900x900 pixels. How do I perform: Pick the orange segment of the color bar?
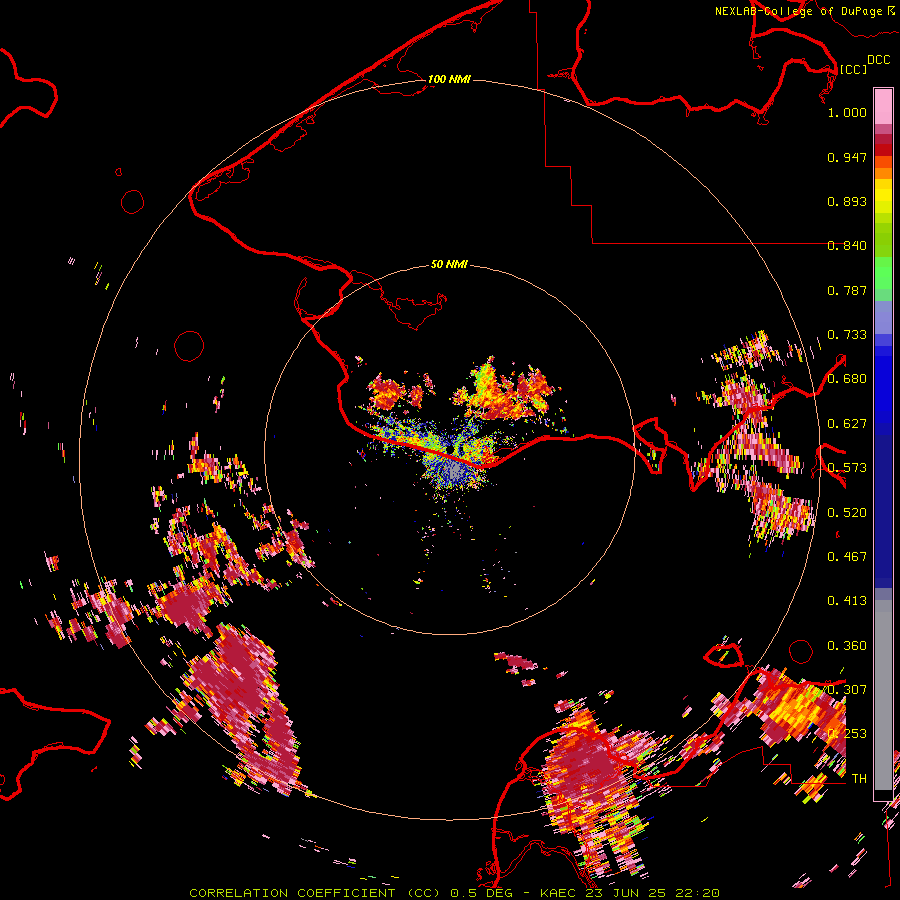point(883,172)
